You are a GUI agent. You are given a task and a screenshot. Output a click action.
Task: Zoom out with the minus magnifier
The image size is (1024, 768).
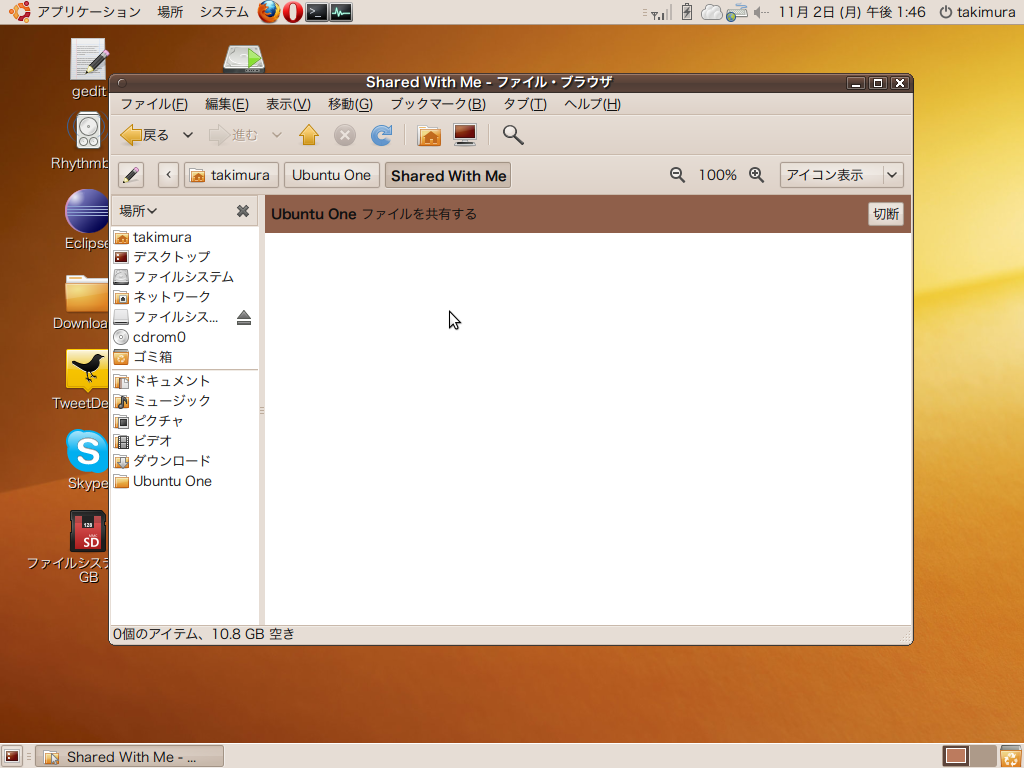tap(677, 175)
